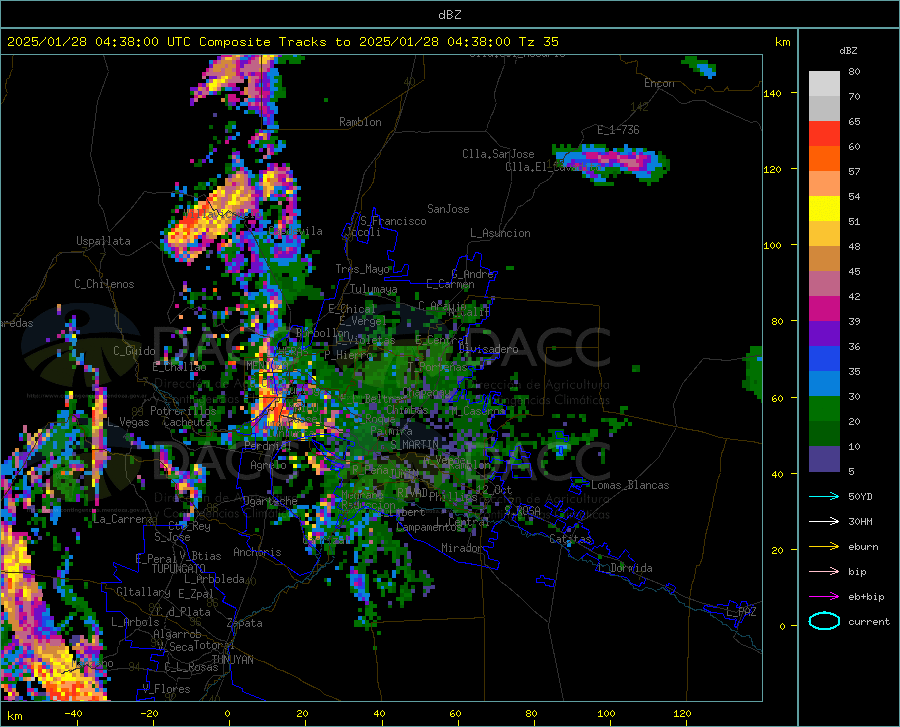The image size is (900, 727).
Task: Click the TUNUYAN label
Action: [x=232, y=659]
